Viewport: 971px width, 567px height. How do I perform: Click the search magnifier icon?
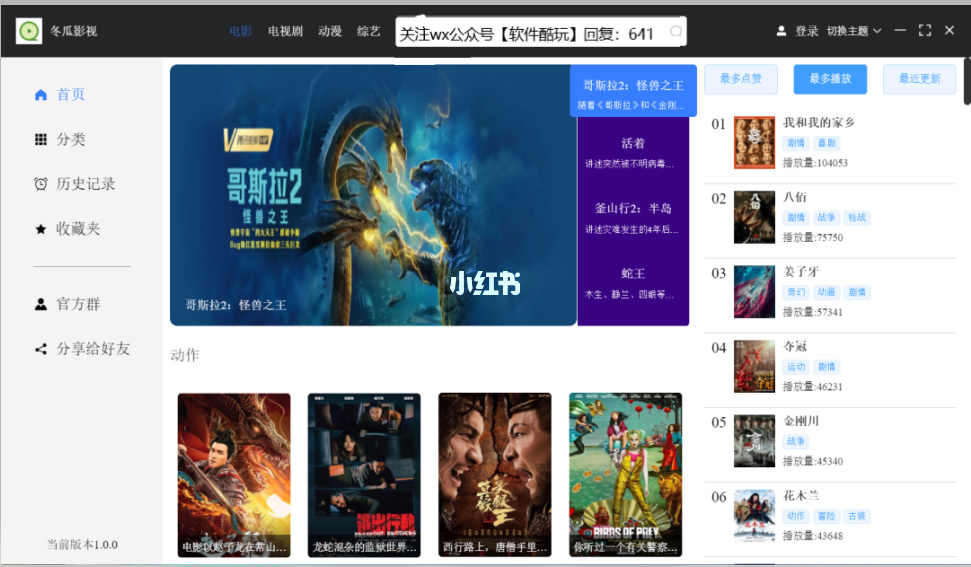[676, 31]
